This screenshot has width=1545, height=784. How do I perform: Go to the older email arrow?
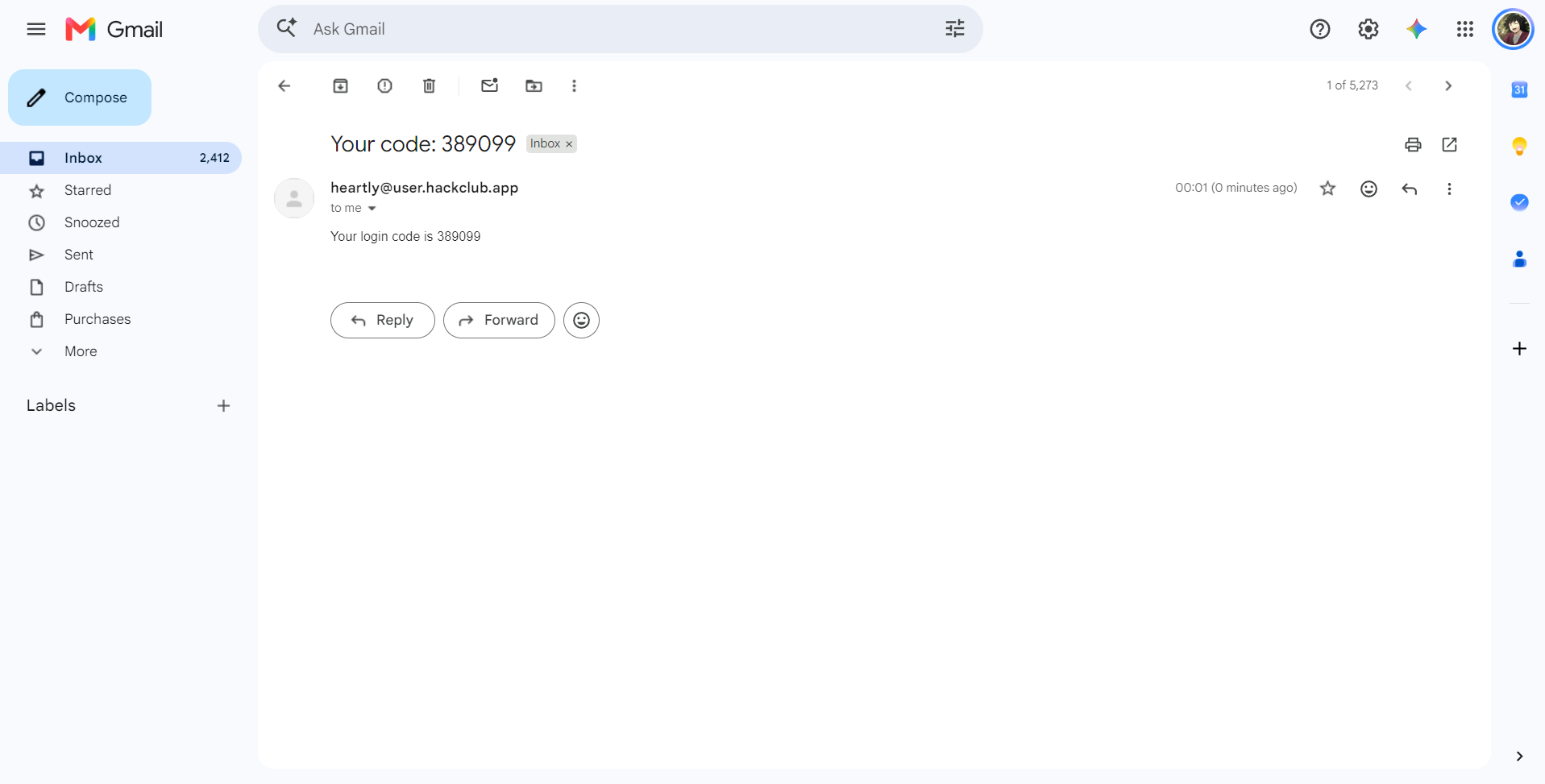click(x=1448, y=86)
